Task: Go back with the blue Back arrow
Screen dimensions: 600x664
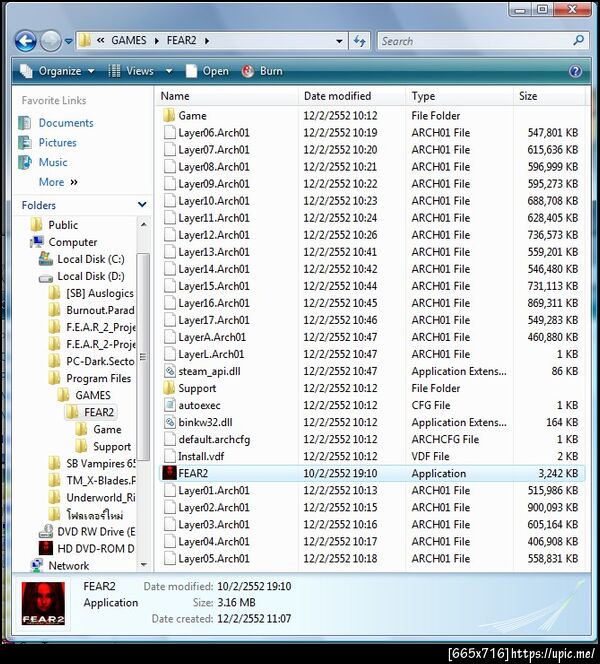Action: (x=25, y=42)
